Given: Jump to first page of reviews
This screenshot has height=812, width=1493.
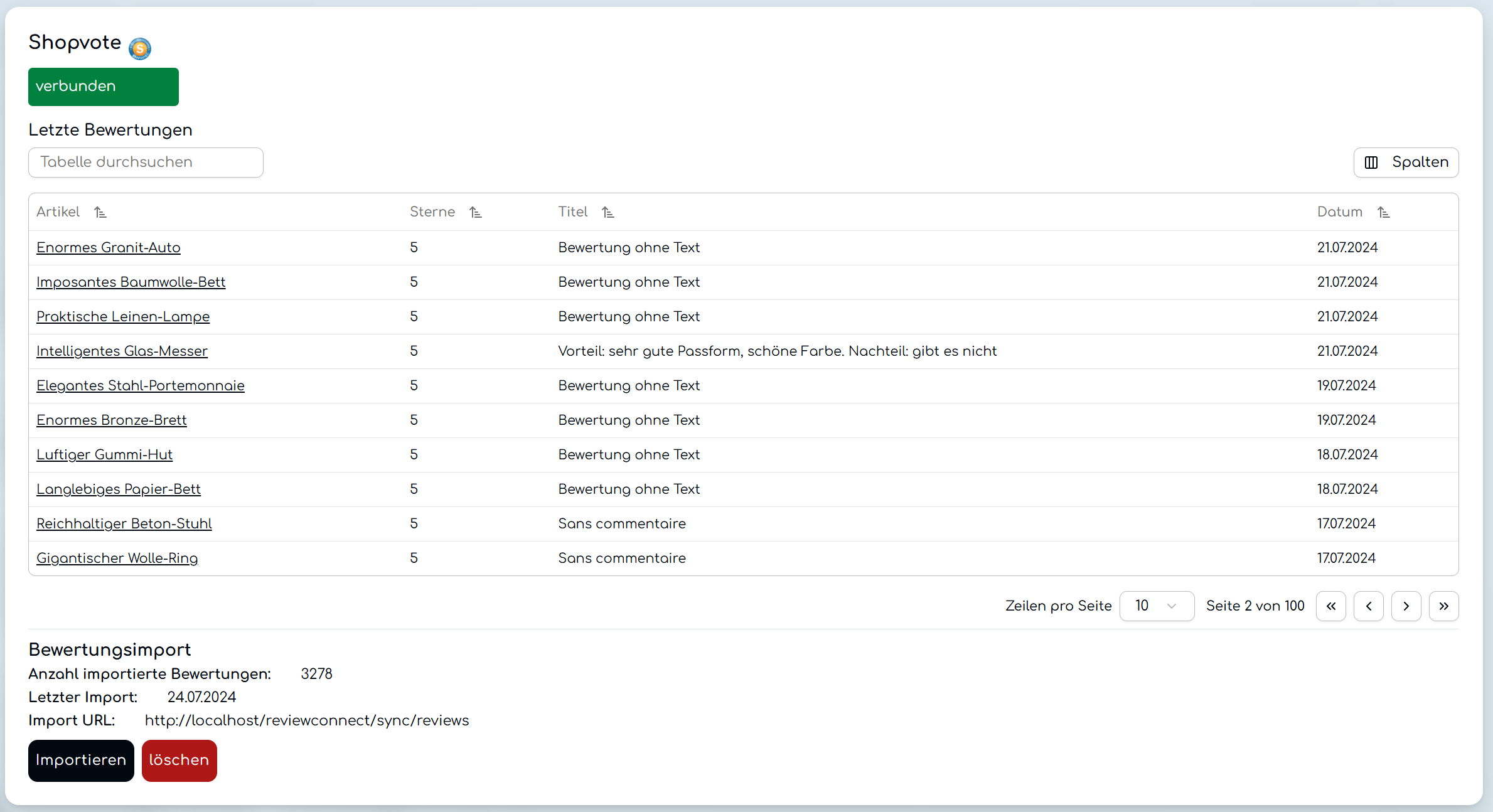Looking at the screenshot, I should (x=1330, y=606).
